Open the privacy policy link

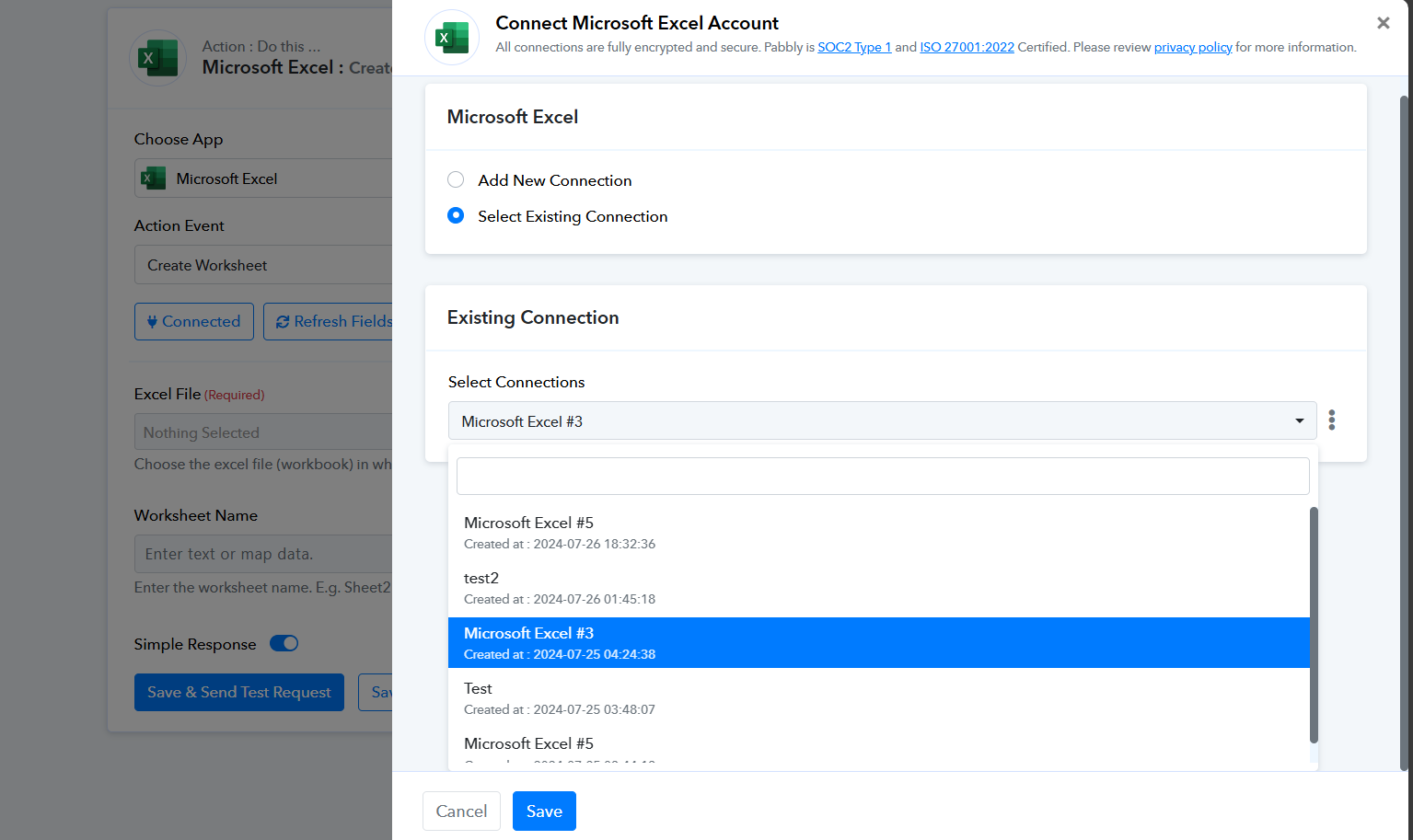pyautogui.click(x=1193, y=47)
